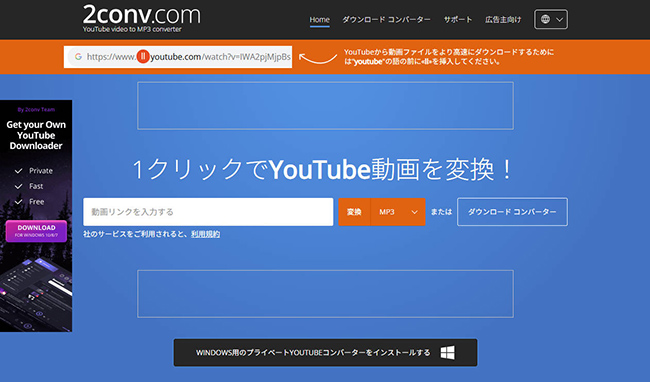
Task: Click the purple DOWNLOAD button in ad
Action: click(36, 231)
